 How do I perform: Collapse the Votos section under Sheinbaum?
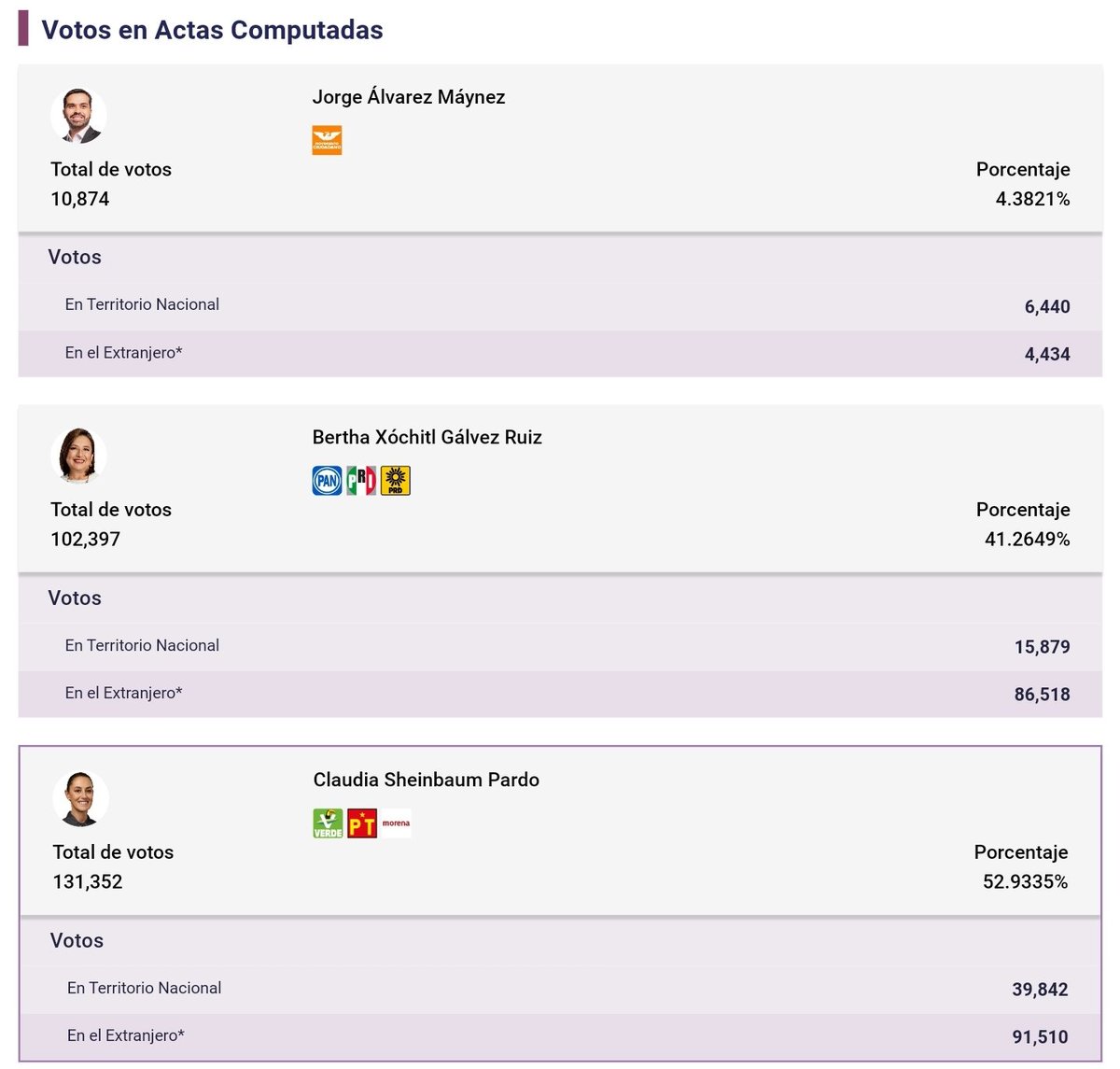(x=560, y=941)
